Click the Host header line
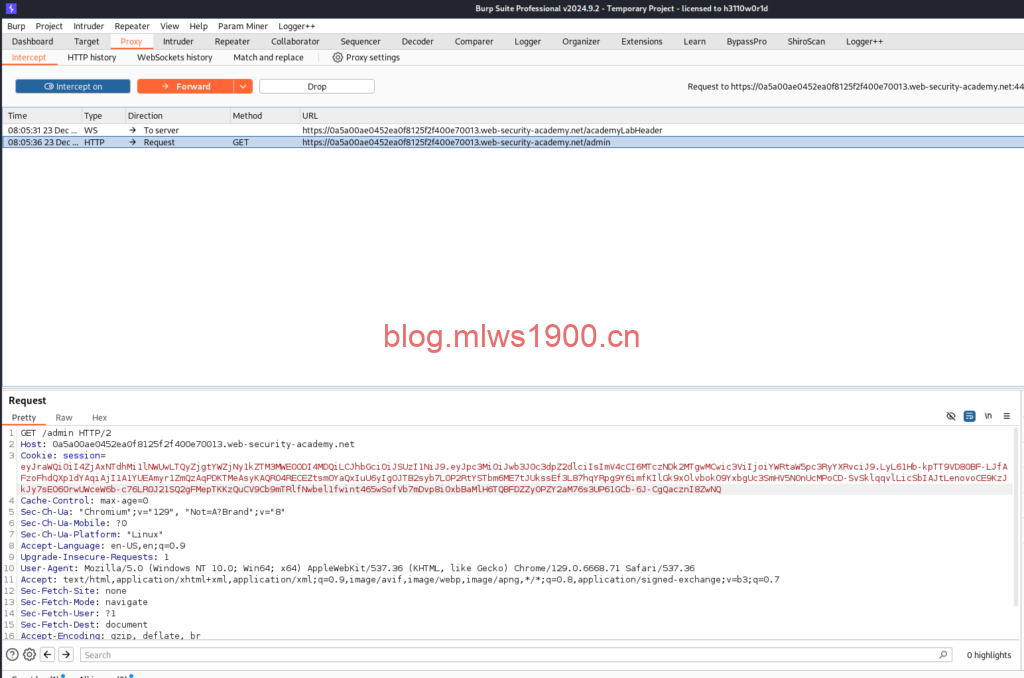 [187, 444]
